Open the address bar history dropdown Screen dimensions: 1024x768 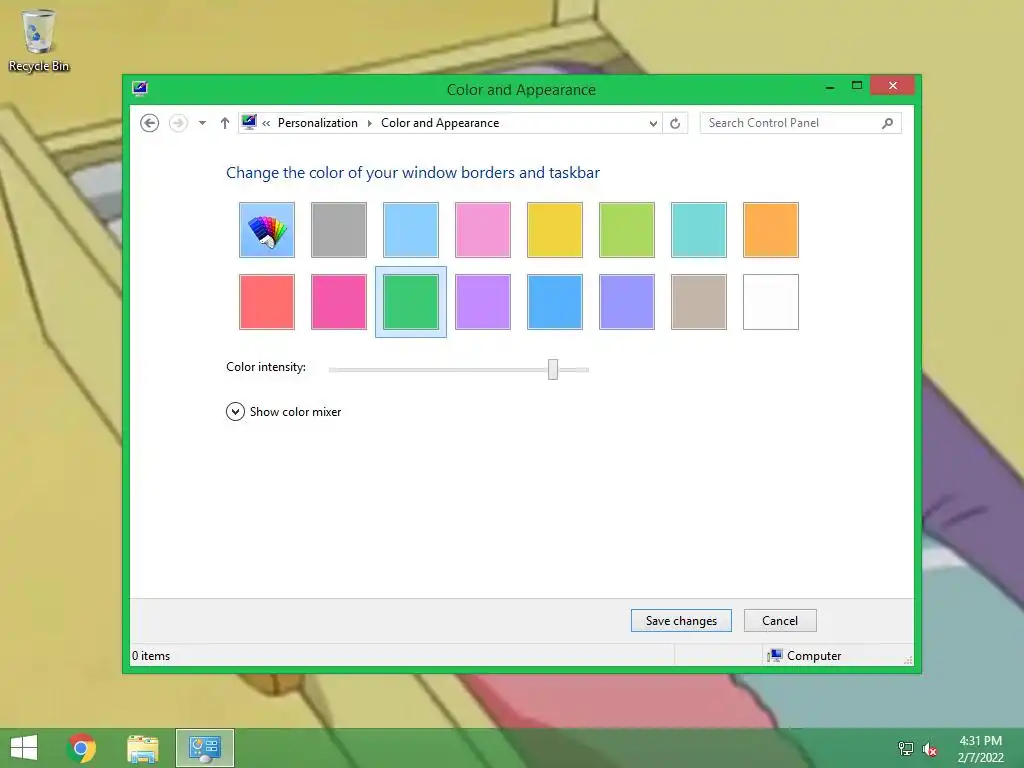pos(652,123)
